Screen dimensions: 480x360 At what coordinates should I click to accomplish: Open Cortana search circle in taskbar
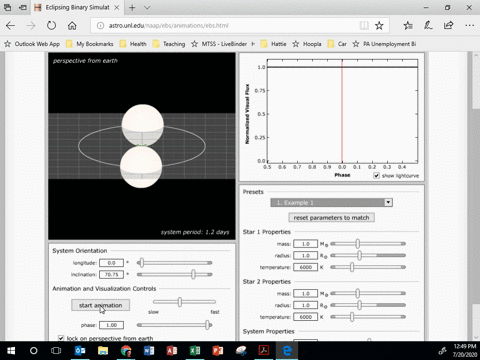point(33,351)
